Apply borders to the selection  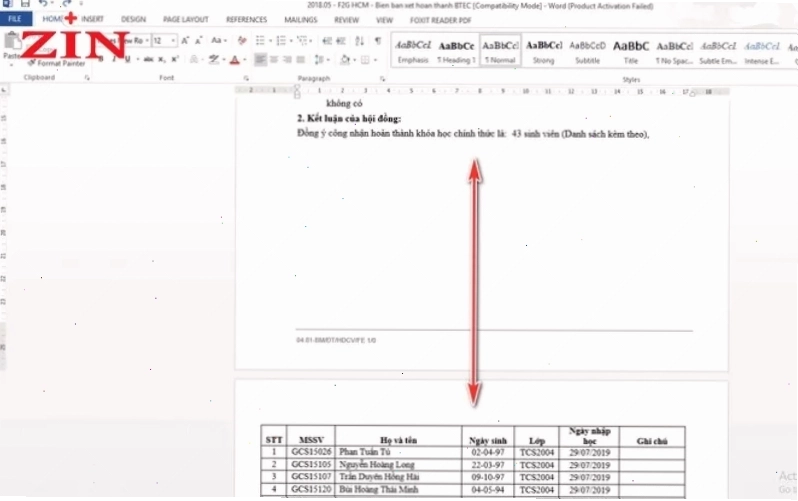point(365,60)
